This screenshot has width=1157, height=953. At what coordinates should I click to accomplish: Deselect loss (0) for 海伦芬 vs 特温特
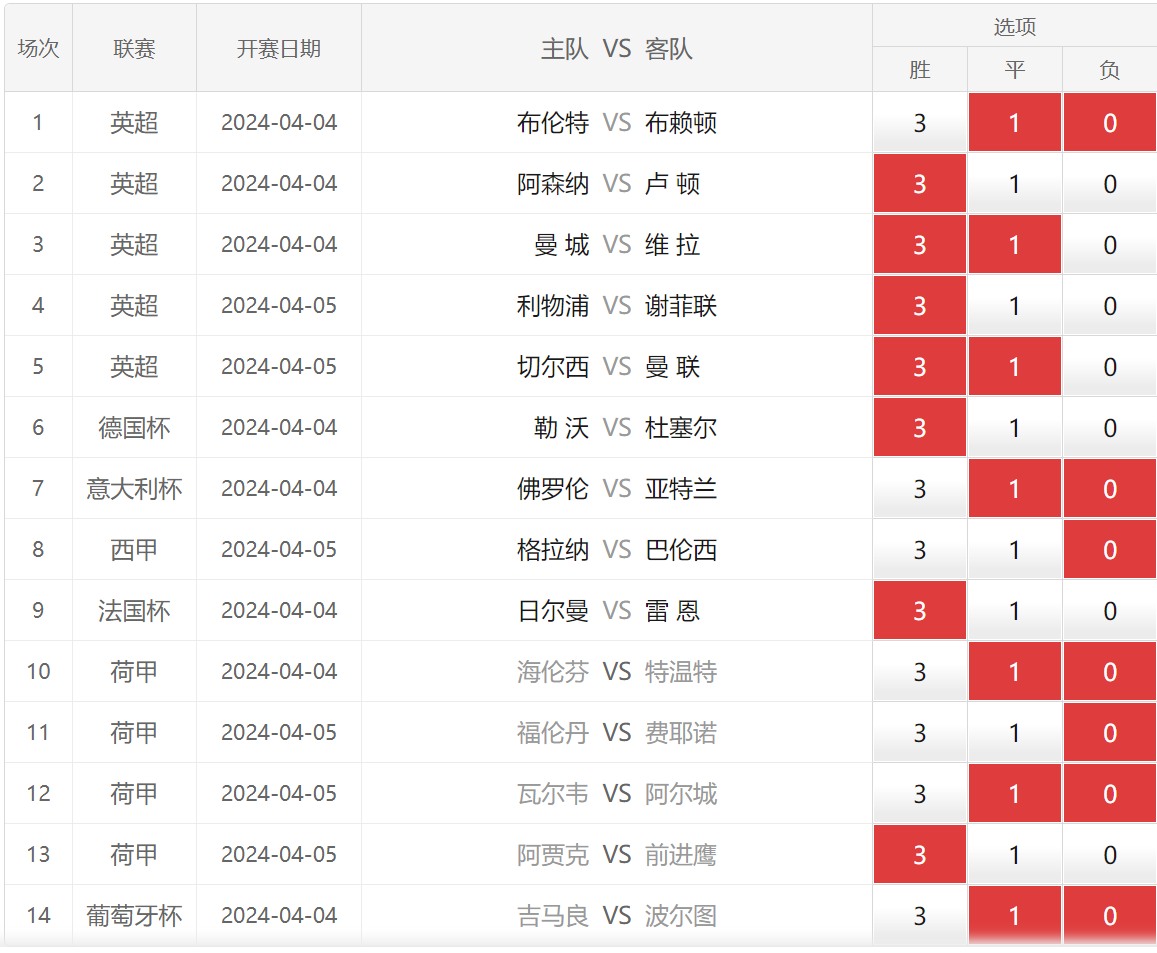click(1110, 671)
